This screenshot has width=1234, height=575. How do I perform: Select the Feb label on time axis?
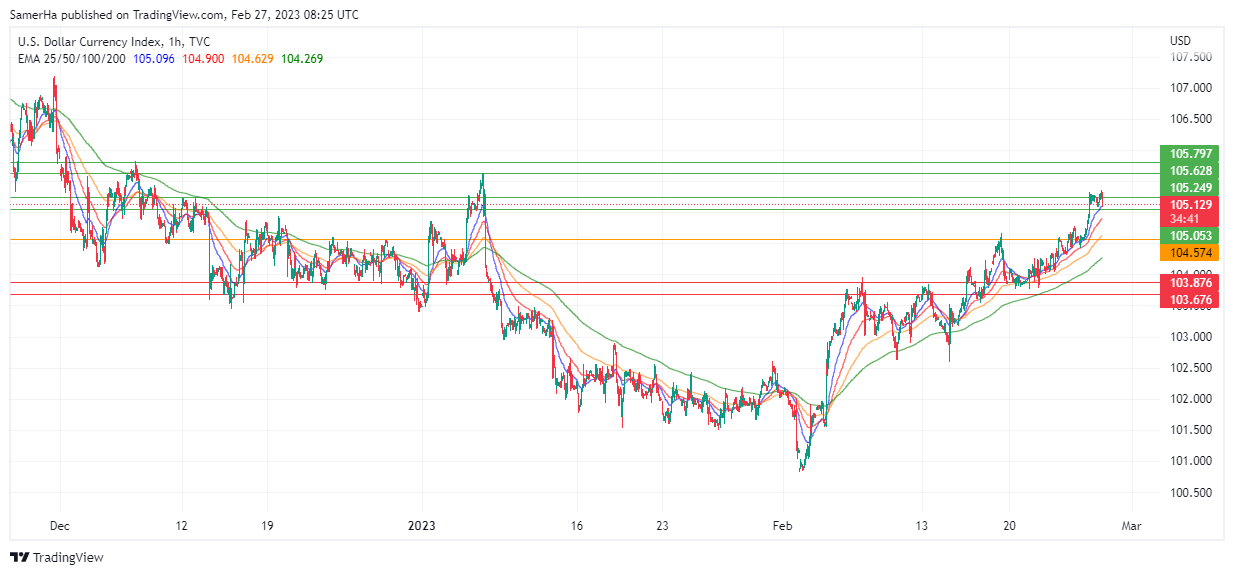tap(783, 524)
